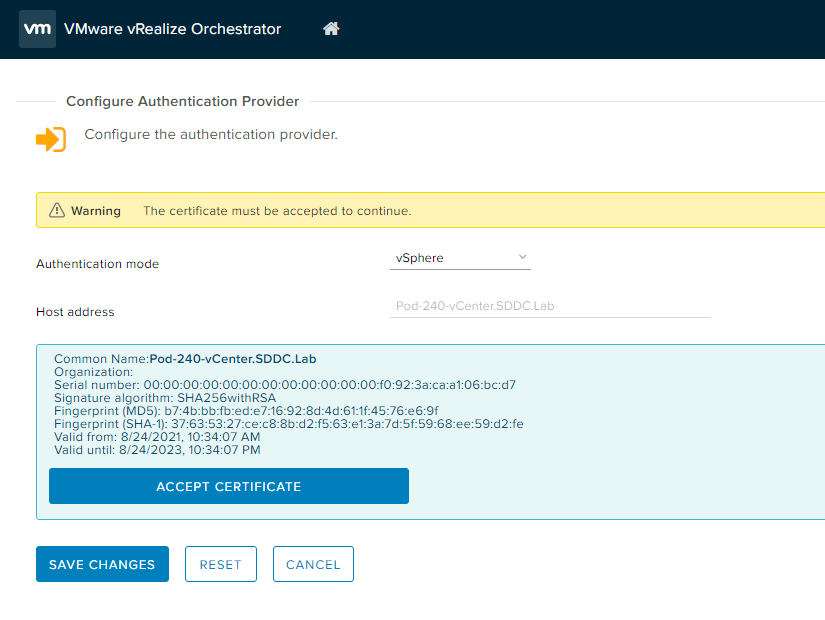
Task: Click the Host address input field
Action: click(550, 306)
